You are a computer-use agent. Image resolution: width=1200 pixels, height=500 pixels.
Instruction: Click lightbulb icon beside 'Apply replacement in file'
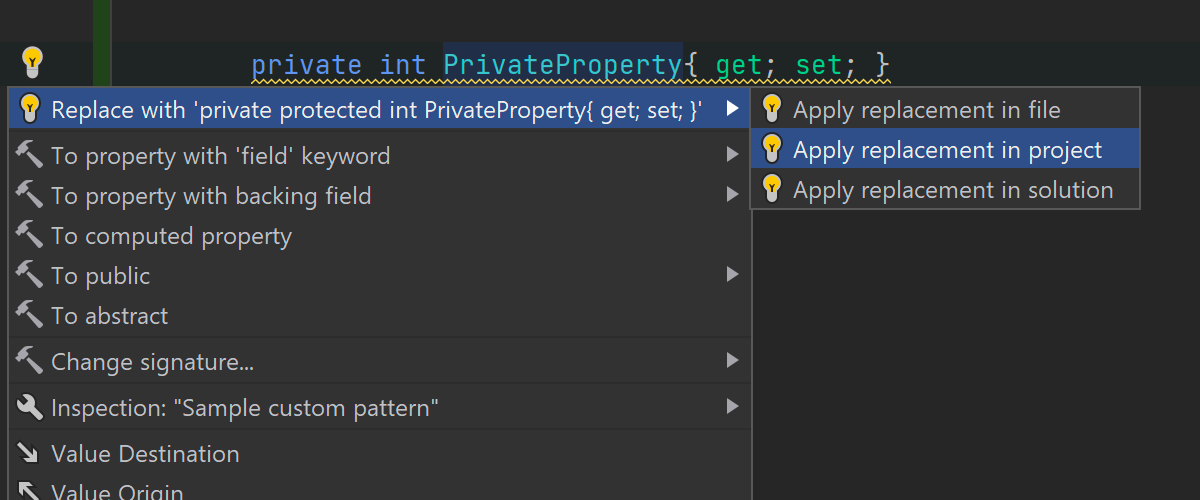[x=771, y=109]
